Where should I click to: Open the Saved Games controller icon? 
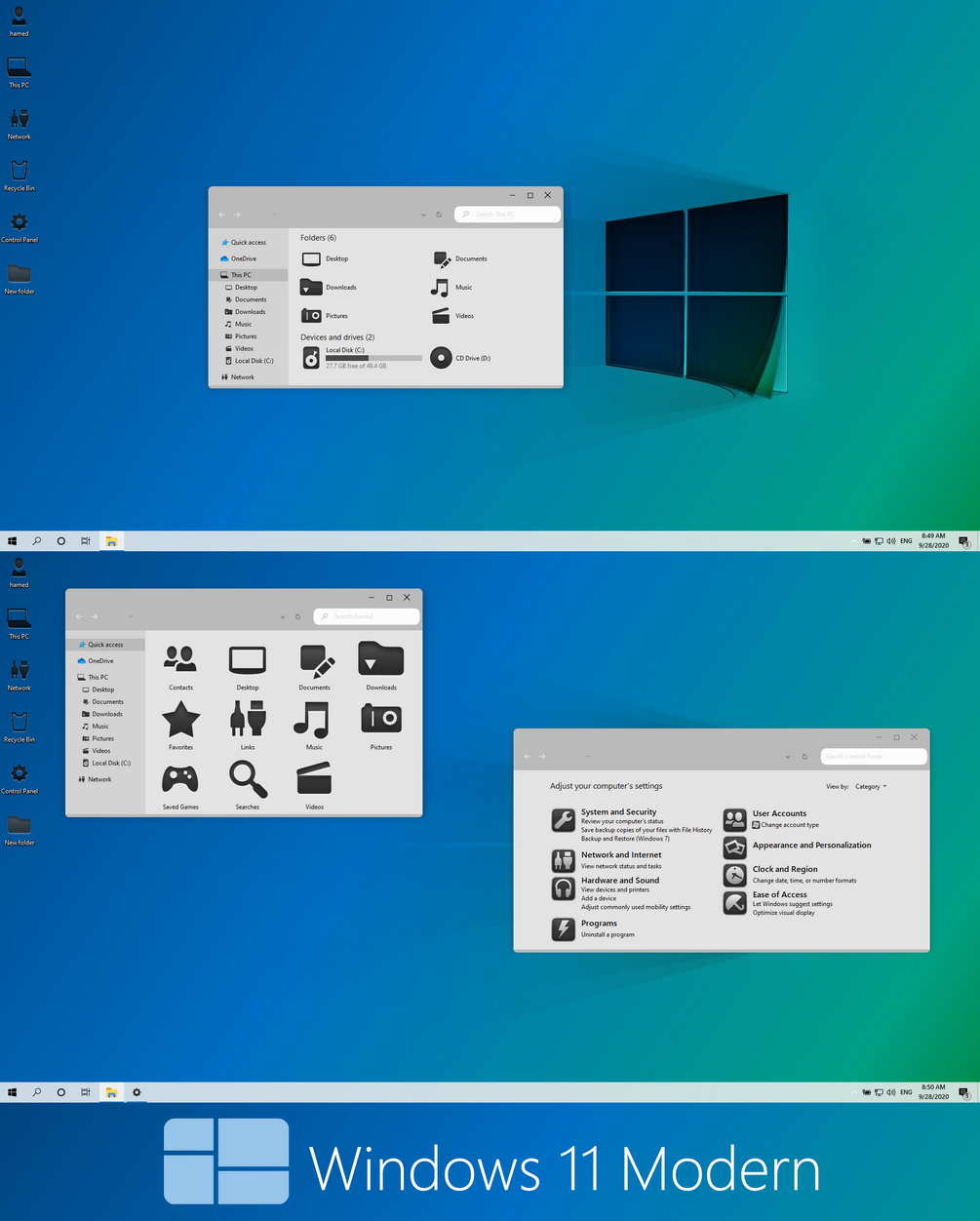[x=180, y=779]
